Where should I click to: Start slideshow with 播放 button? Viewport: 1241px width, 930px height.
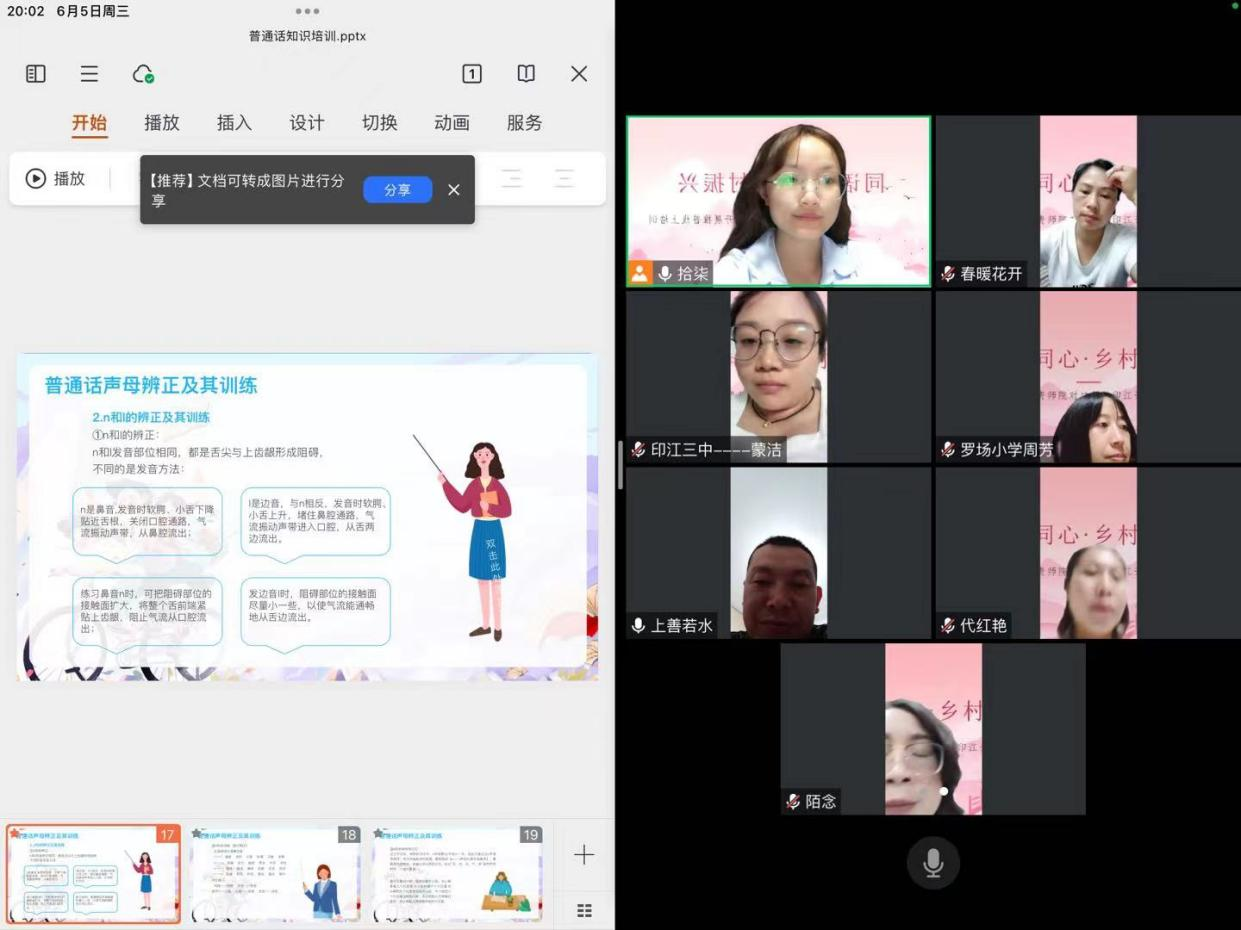[x=56, y=179]
